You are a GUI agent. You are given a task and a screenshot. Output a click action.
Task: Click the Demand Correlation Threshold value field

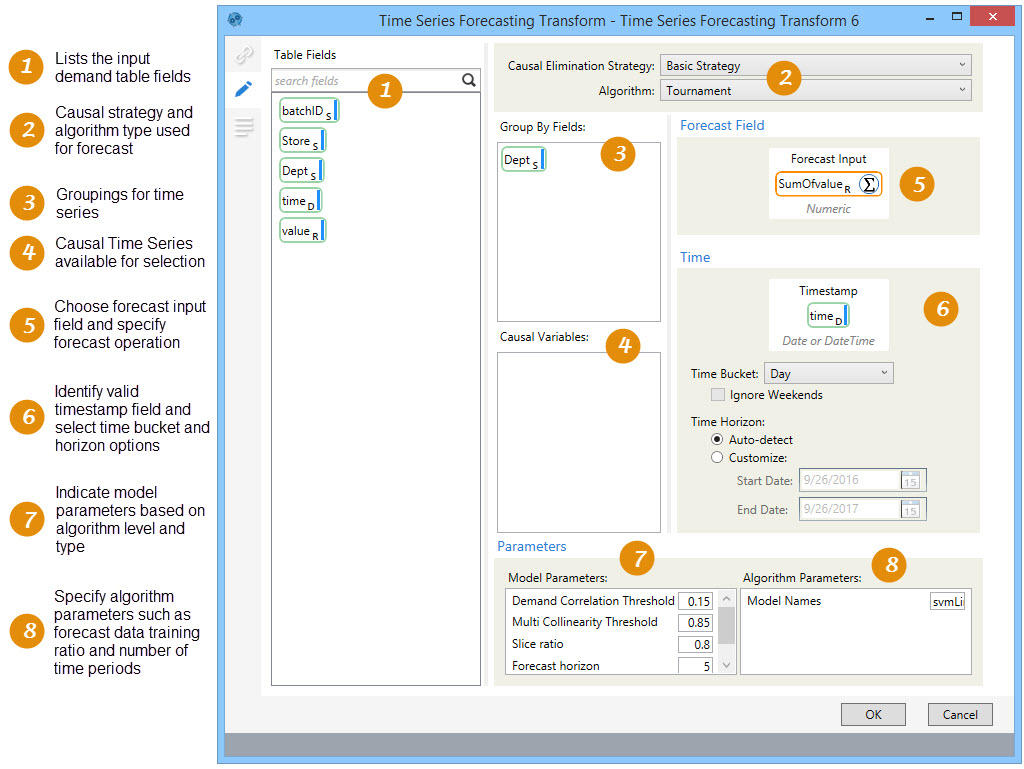tap(695, 601)
